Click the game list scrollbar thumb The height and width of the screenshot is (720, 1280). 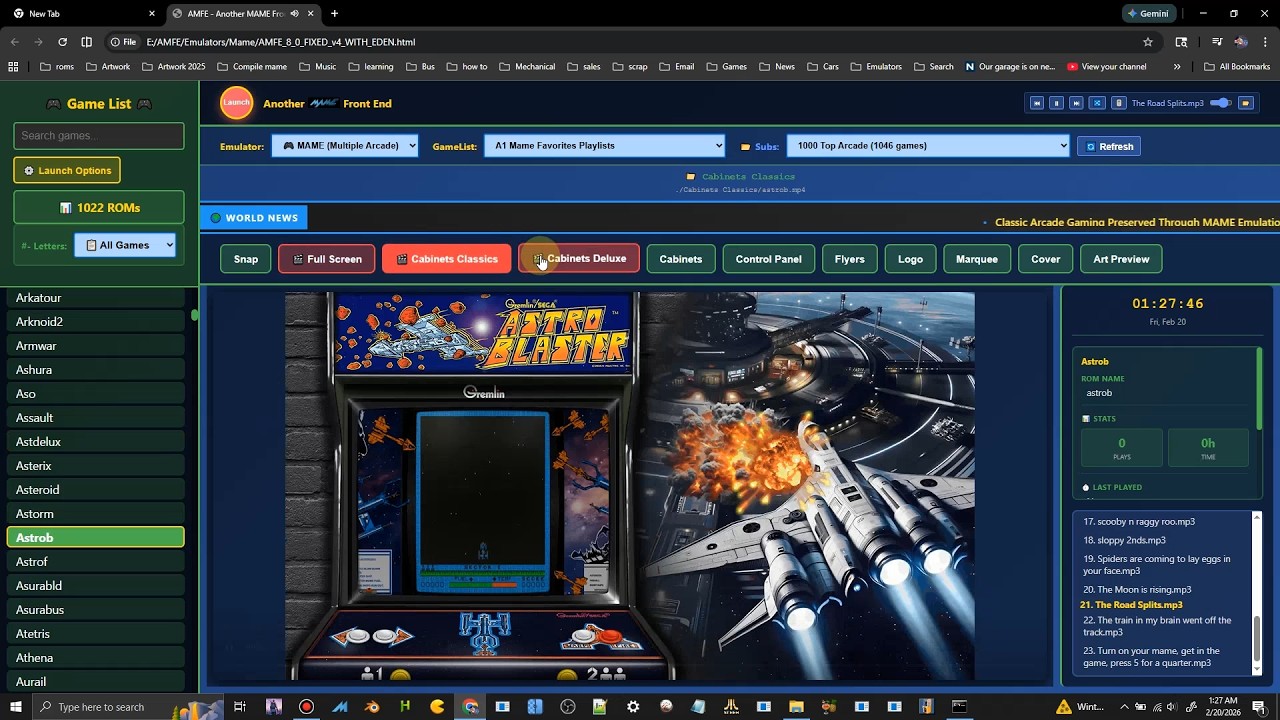click(195, 315)
